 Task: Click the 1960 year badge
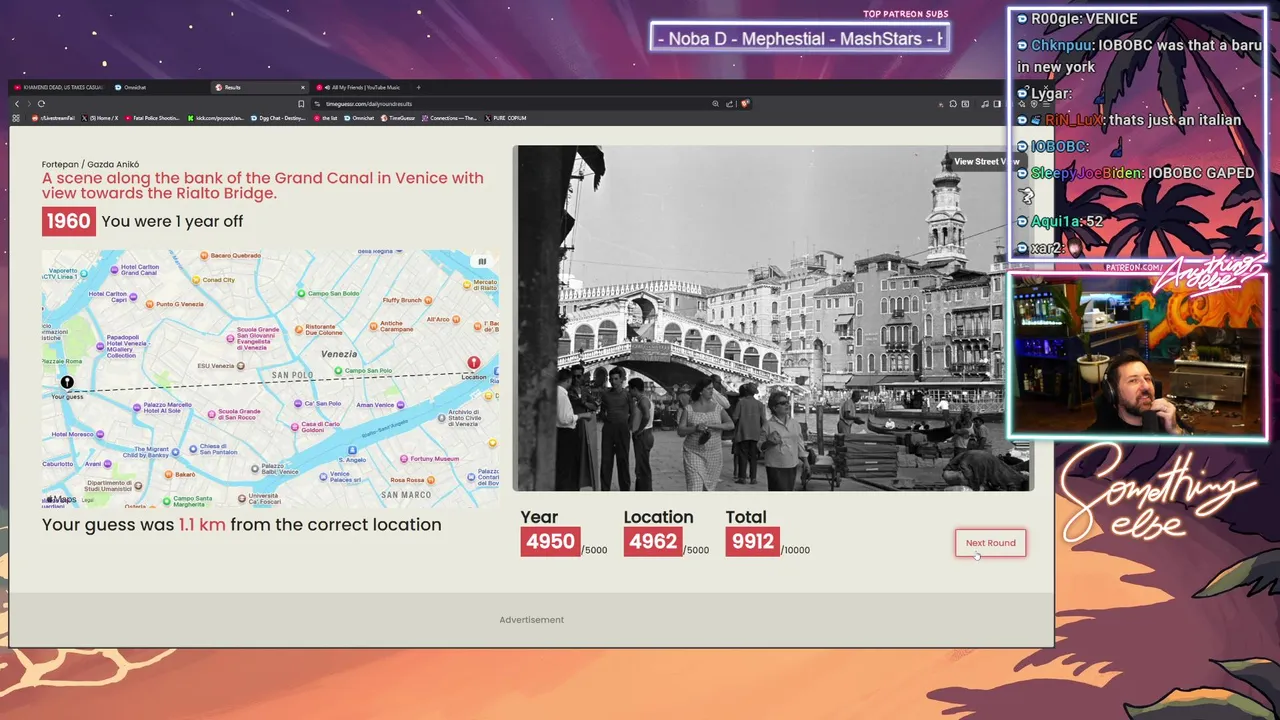click(x=68, y=221)
